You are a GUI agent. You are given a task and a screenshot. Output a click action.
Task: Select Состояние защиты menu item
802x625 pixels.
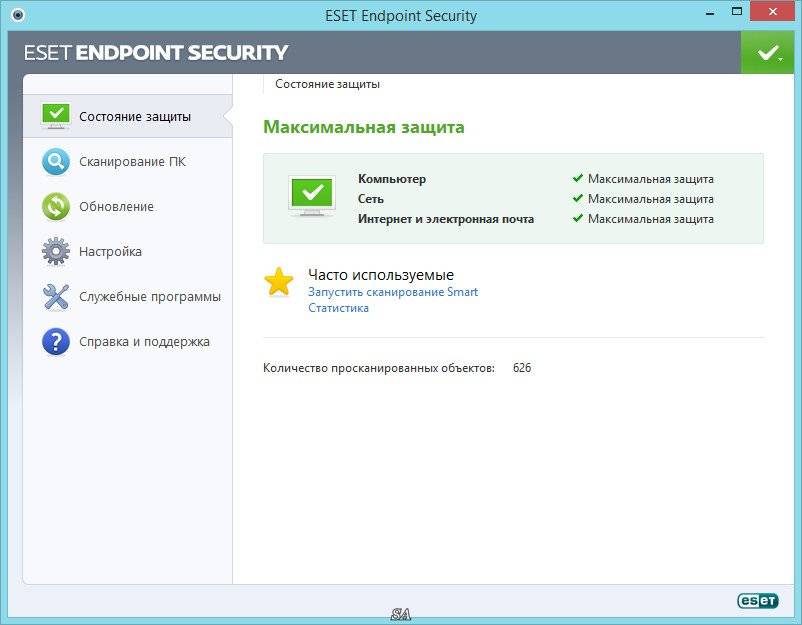pos(127,116)
